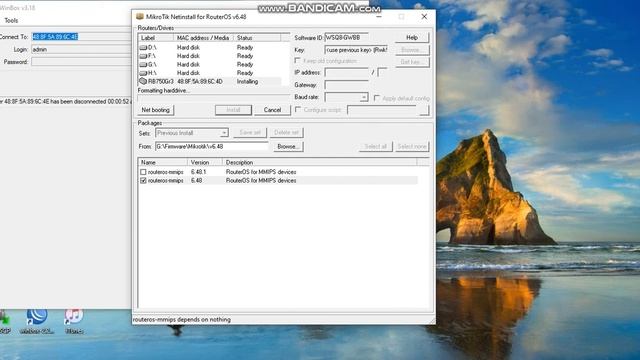Check the routeros-mmips 6.48.1 package

tap(143, 172)
